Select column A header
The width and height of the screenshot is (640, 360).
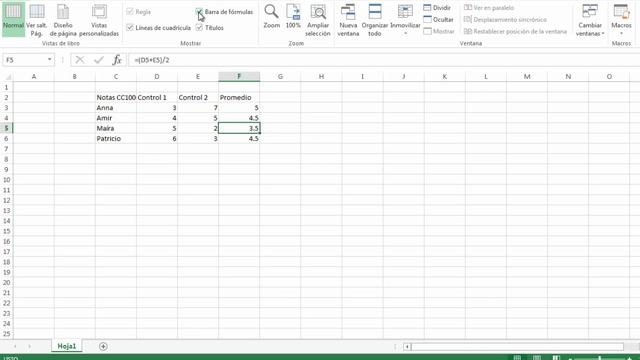[x=33, y=77]
